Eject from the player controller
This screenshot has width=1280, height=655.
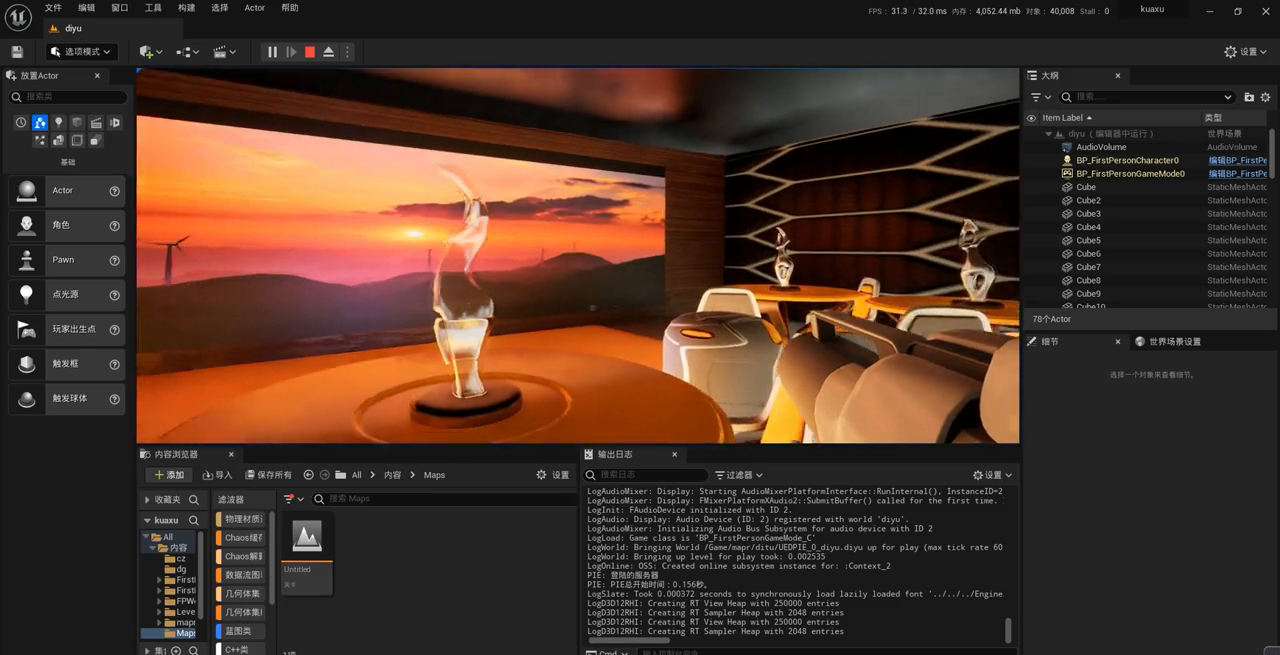329,52
